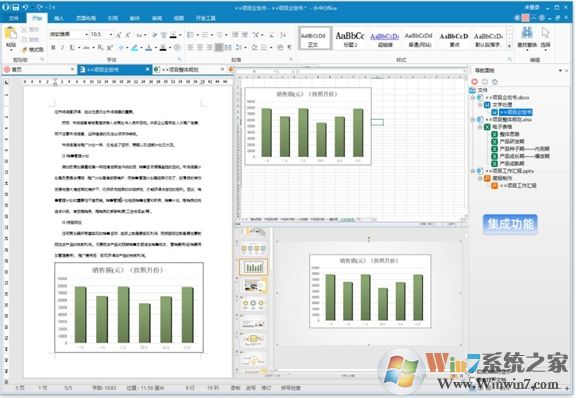Viewport: 575px width, 398px height.
Task: Grow font size with the larger A icon
Action: [x=118, y=35]
